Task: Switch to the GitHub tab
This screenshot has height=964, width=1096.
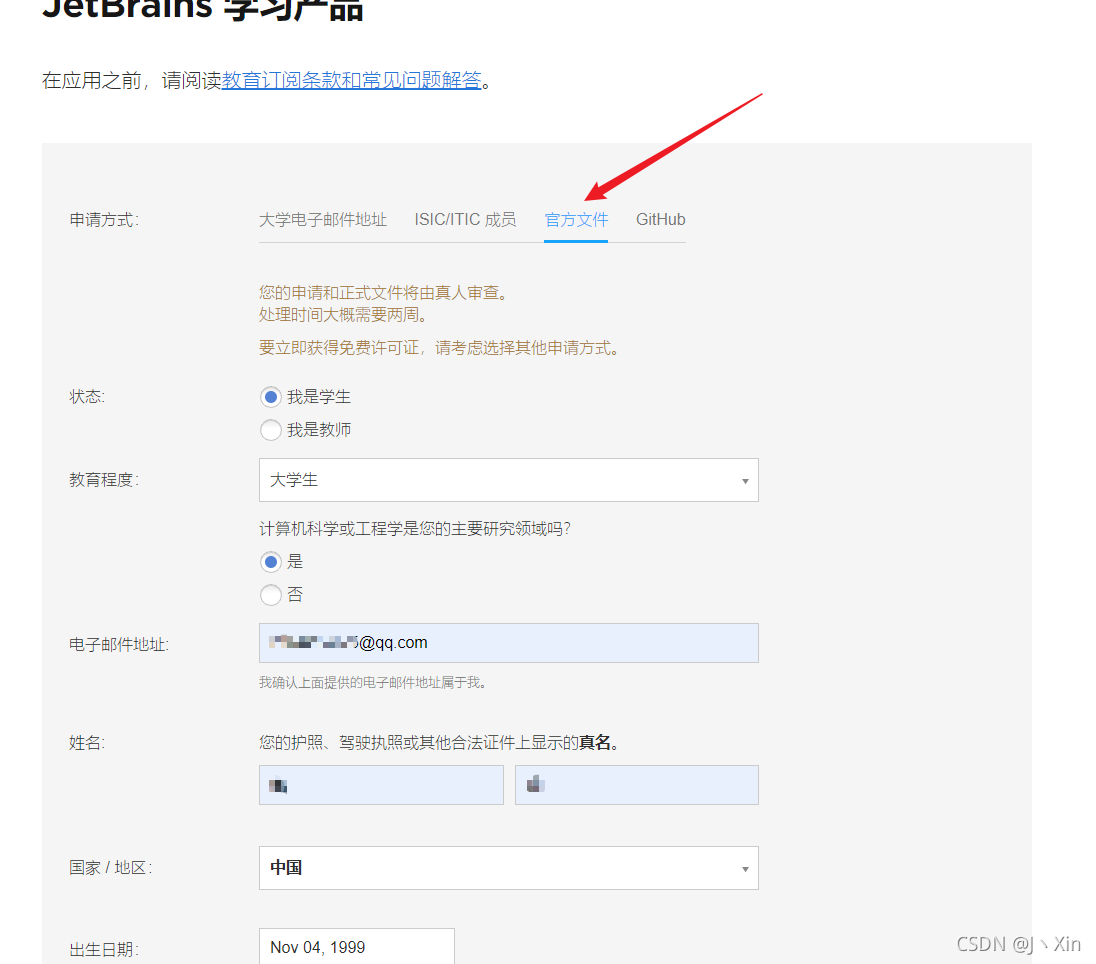Action: (661, 220)
